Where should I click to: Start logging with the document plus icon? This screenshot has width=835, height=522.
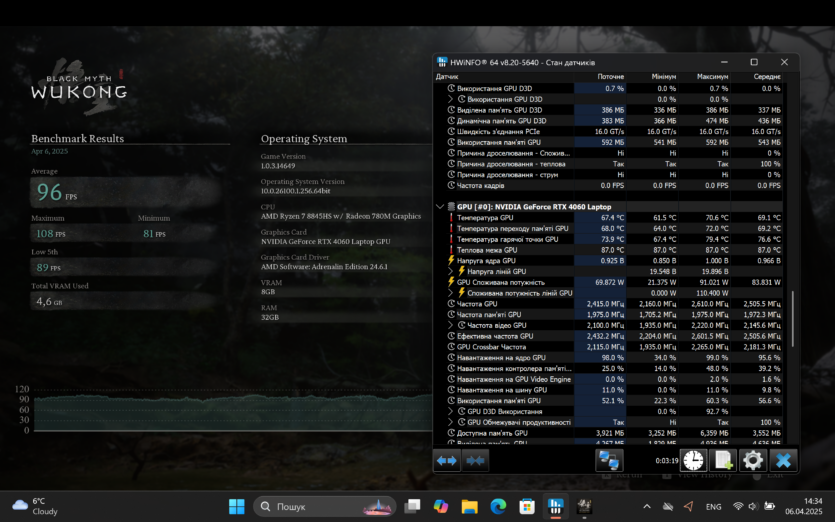pyautogui.click(x=723, y=460)
